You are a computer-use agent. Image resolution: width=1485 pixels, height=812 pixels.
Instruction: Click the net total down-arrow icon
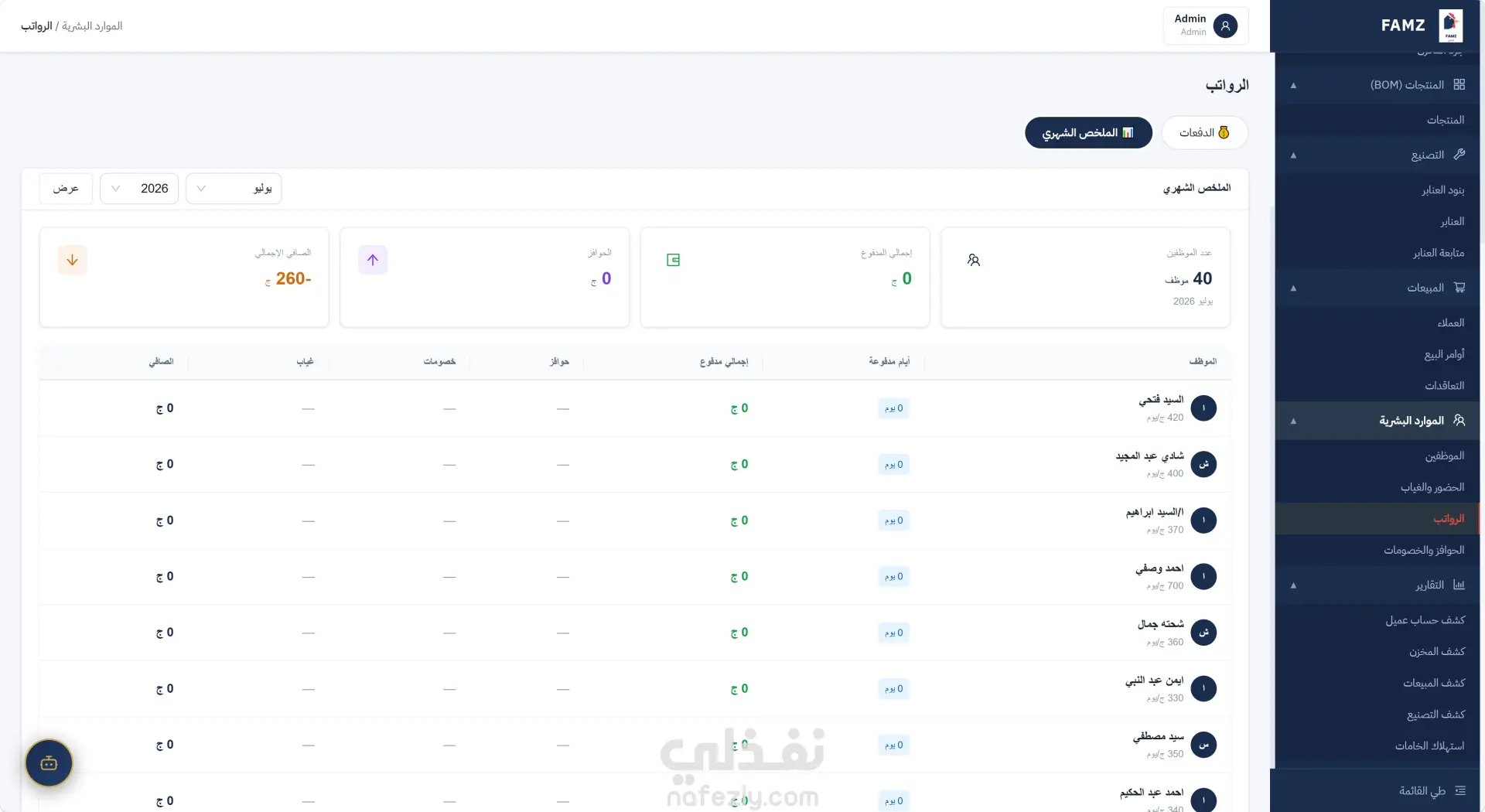click(x=72, y=260)
